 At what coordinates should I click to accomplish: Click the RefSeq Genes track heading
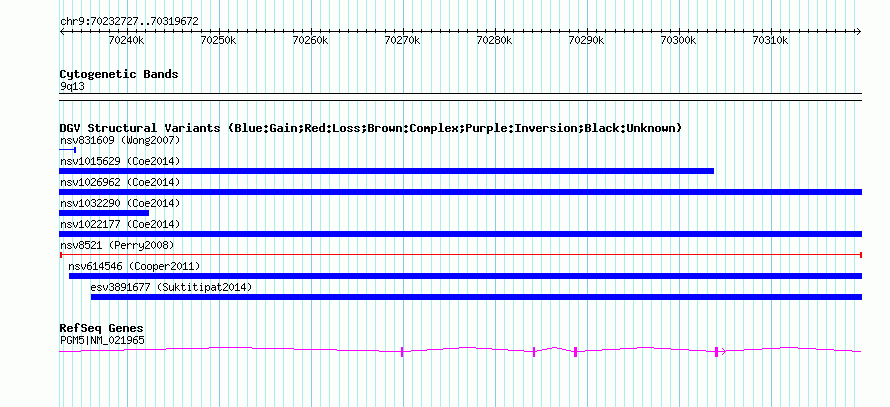(x=102, y=328)
